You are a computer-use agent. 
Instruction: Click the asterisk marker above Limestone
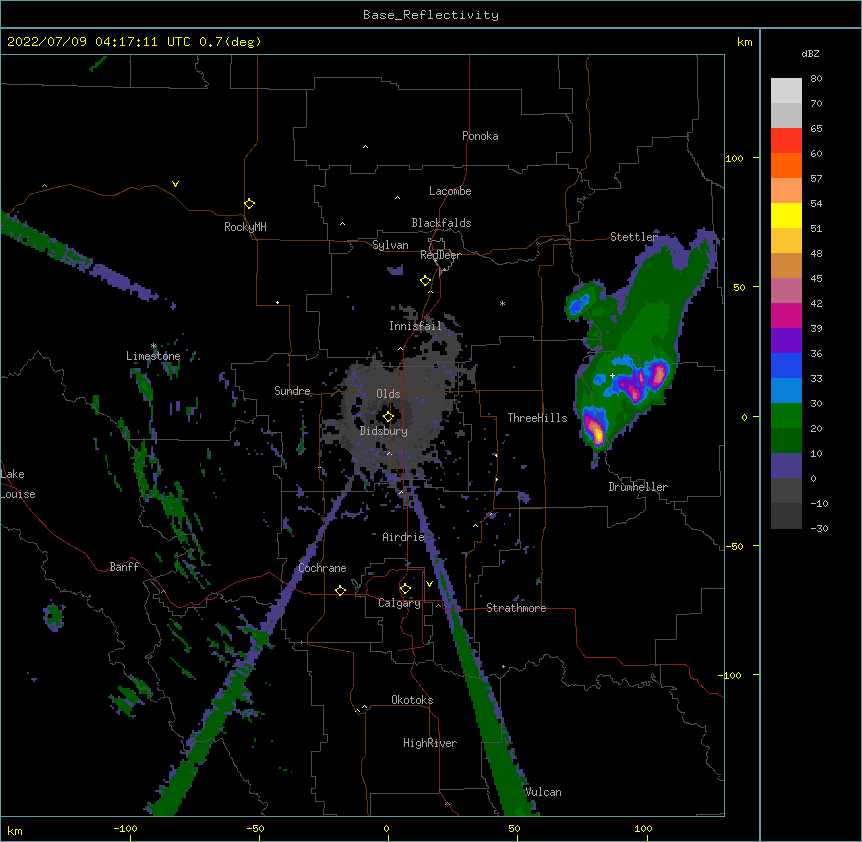[x=154, y=346]
